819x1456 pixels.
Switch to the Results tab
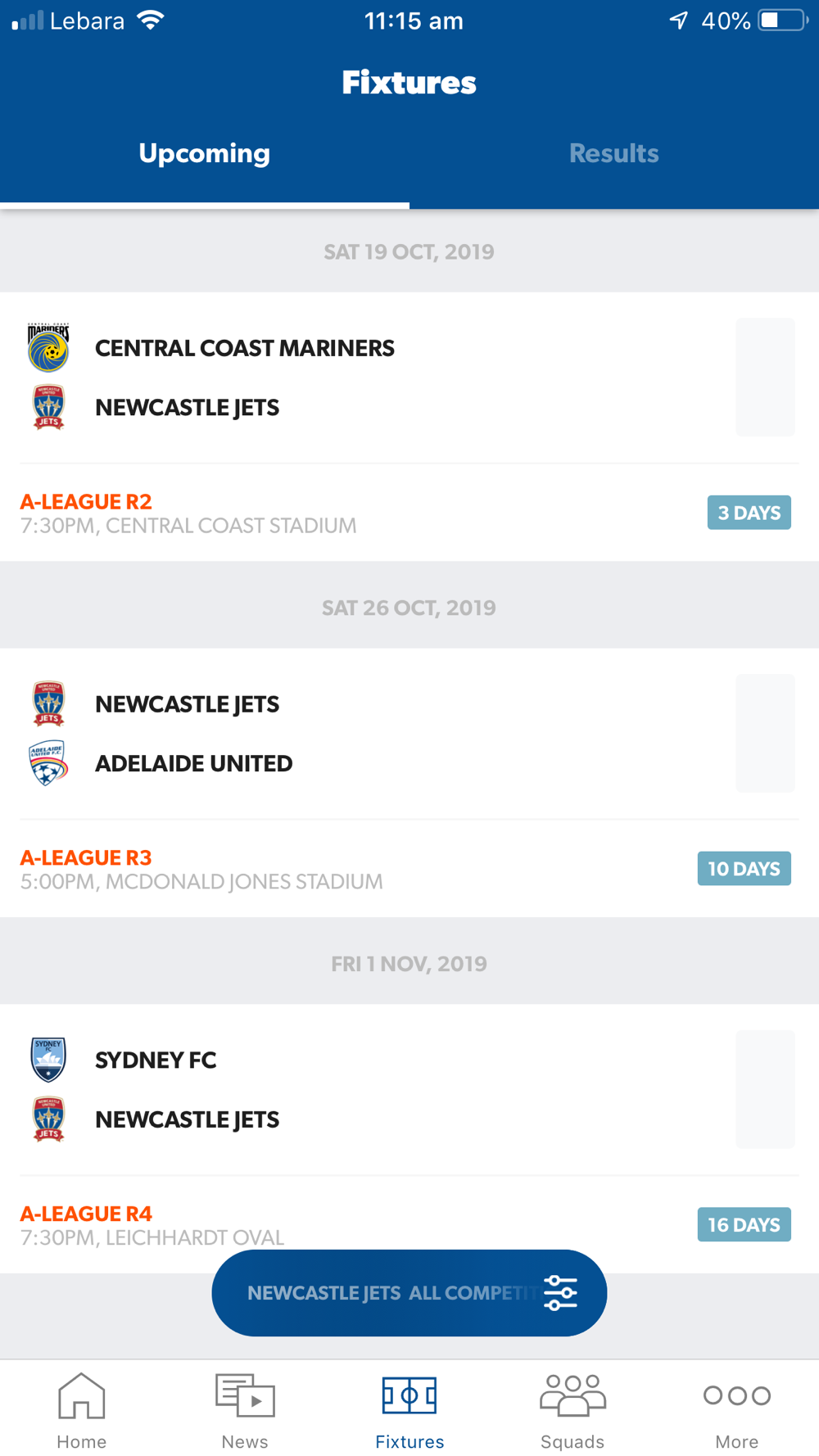pyautogui.click(x=614, y=153)
